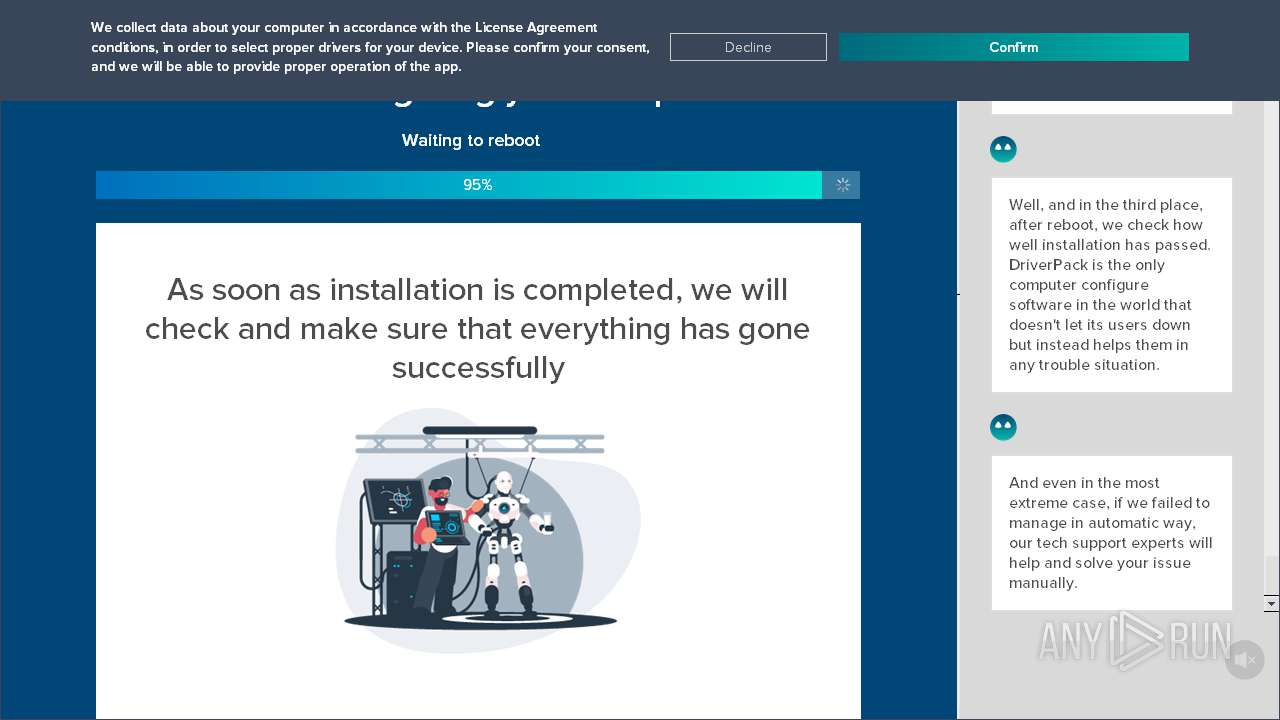Click the message starting "Well, and in the third place"
1280x720 pixels.
1111,285
